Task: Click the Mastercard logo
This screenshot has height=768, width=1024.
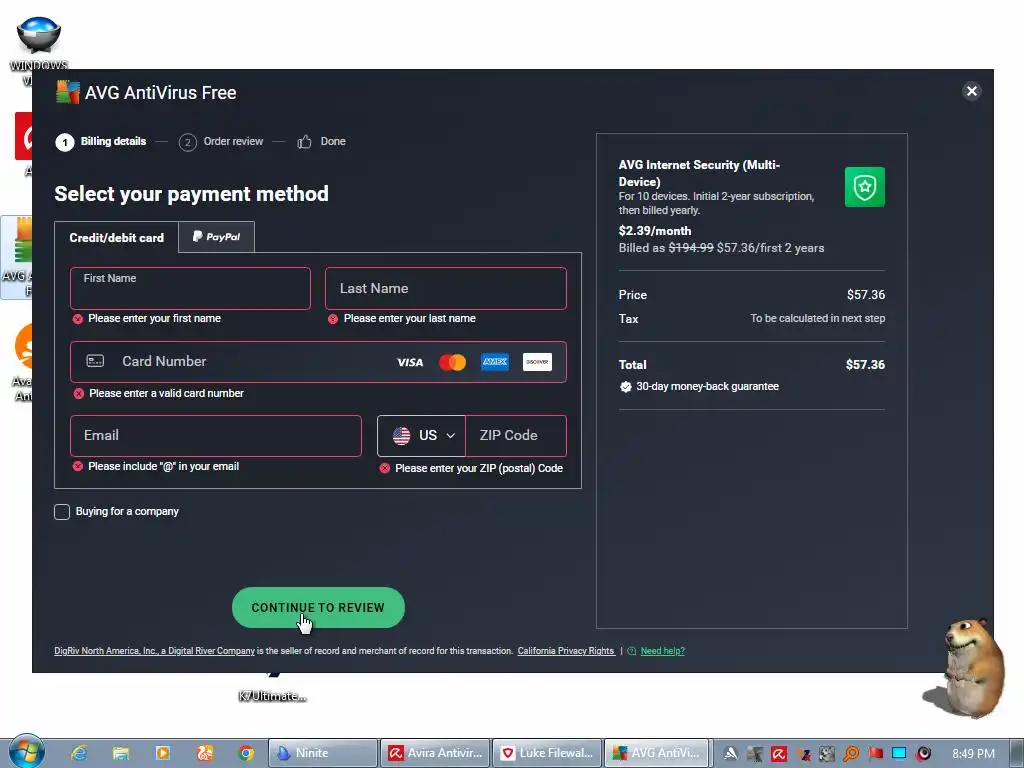Action: pos(452,362)
